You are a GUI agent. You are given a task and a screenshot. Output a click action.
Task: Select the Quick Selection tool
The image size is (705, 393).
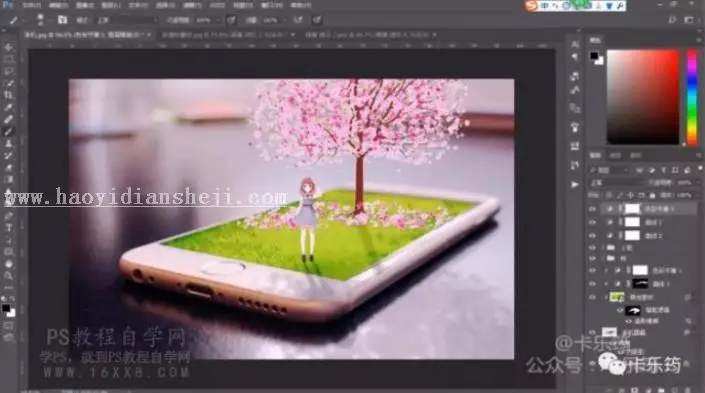point(9,83)
